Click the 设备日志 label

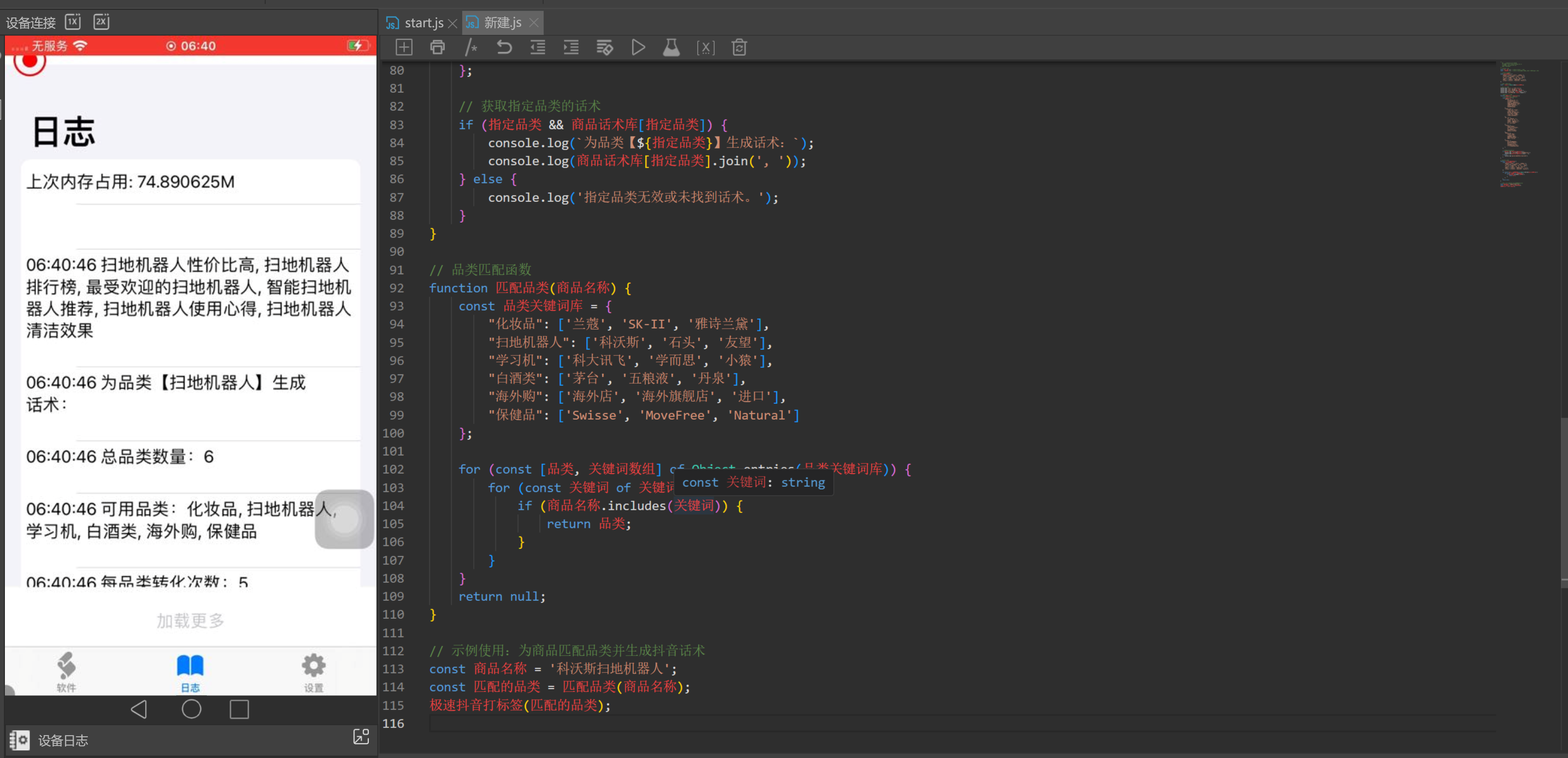pyautogui.click(x=63, y=741)
